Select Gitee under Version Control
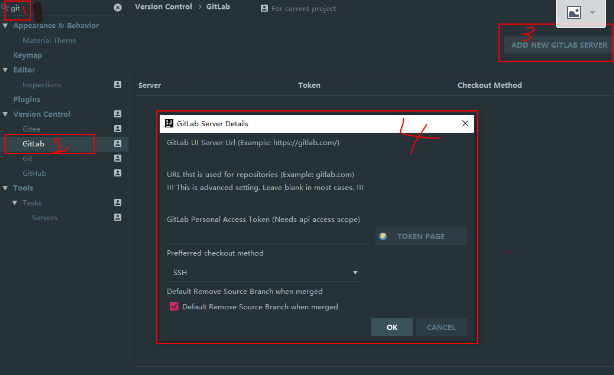This screenshot has height=375, width=614. pyautogui.click(x=31, y=129)
